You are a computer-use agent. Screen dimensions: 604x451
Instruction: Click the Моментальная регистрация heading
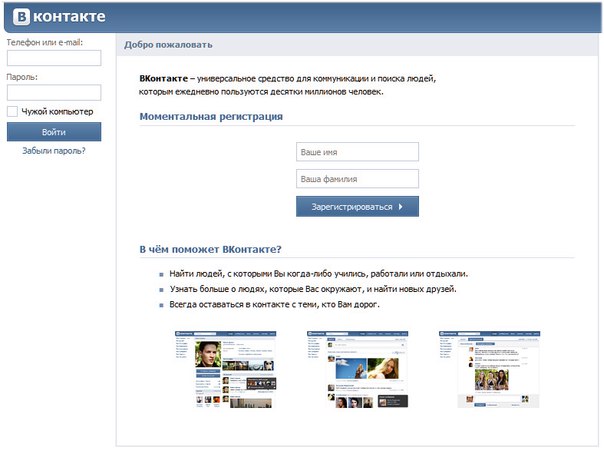(211, 116)
